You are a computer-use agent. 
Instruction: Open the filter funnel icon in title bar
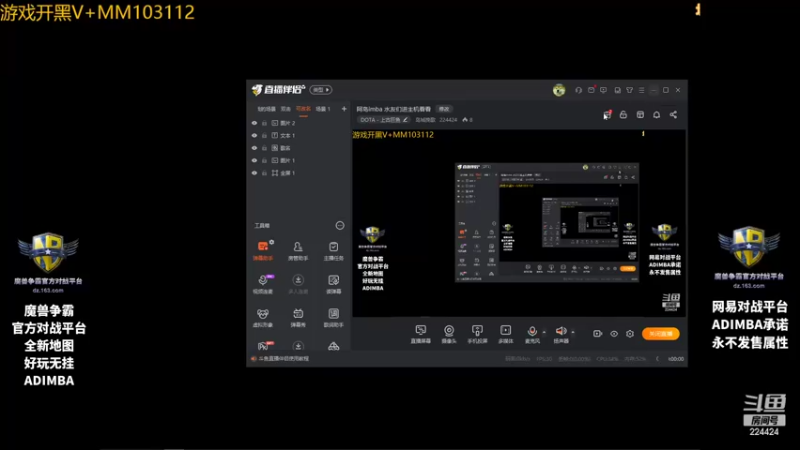[630, 90]
